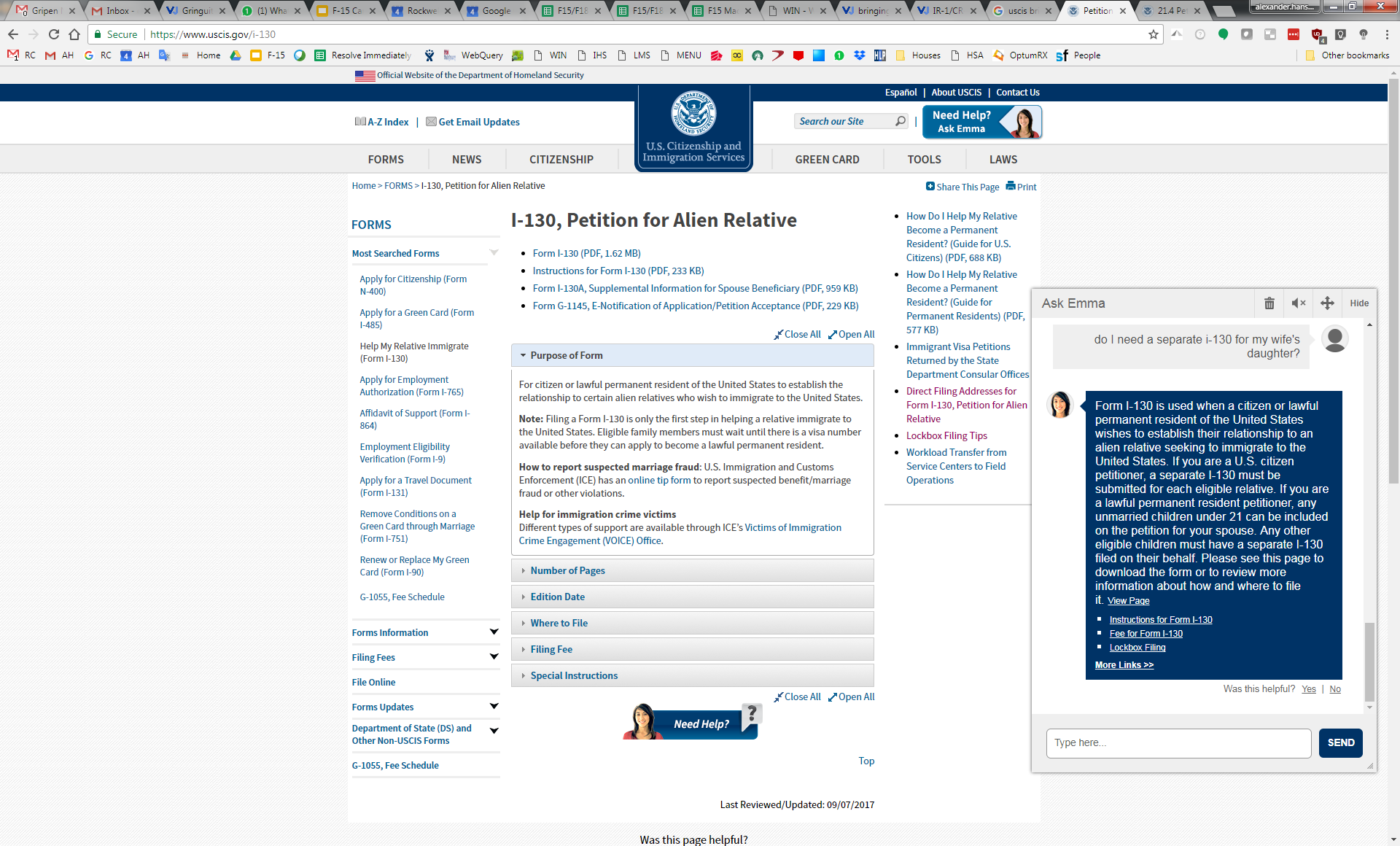Collapse Most Searched Forms arrow
The height and width of the screenshot is (846, 1400).
pyautogui.click(x=494, y=252)
